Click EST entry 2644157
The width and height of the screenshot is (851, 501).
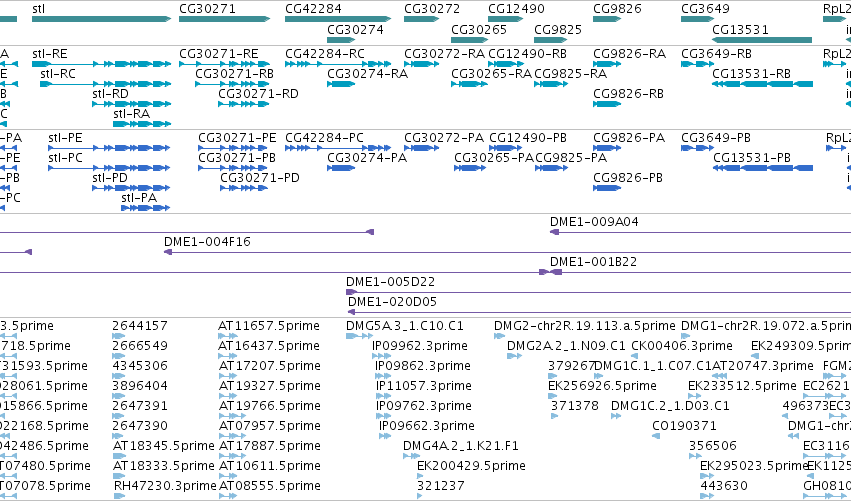[140, 326]
